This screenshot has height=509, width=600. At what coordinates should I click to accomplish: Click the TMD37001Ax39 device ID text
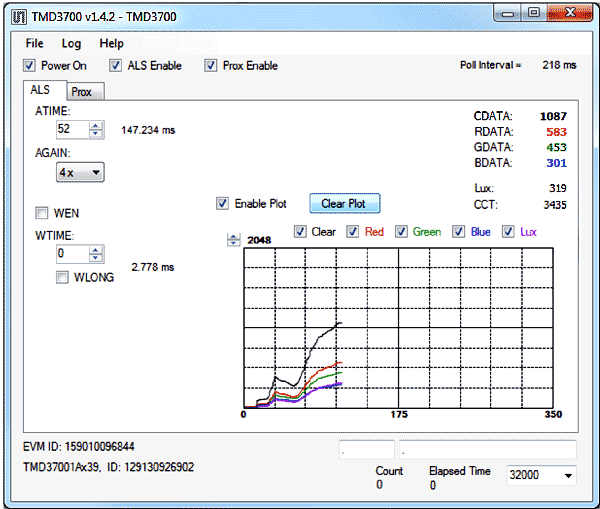click(108, 467)
